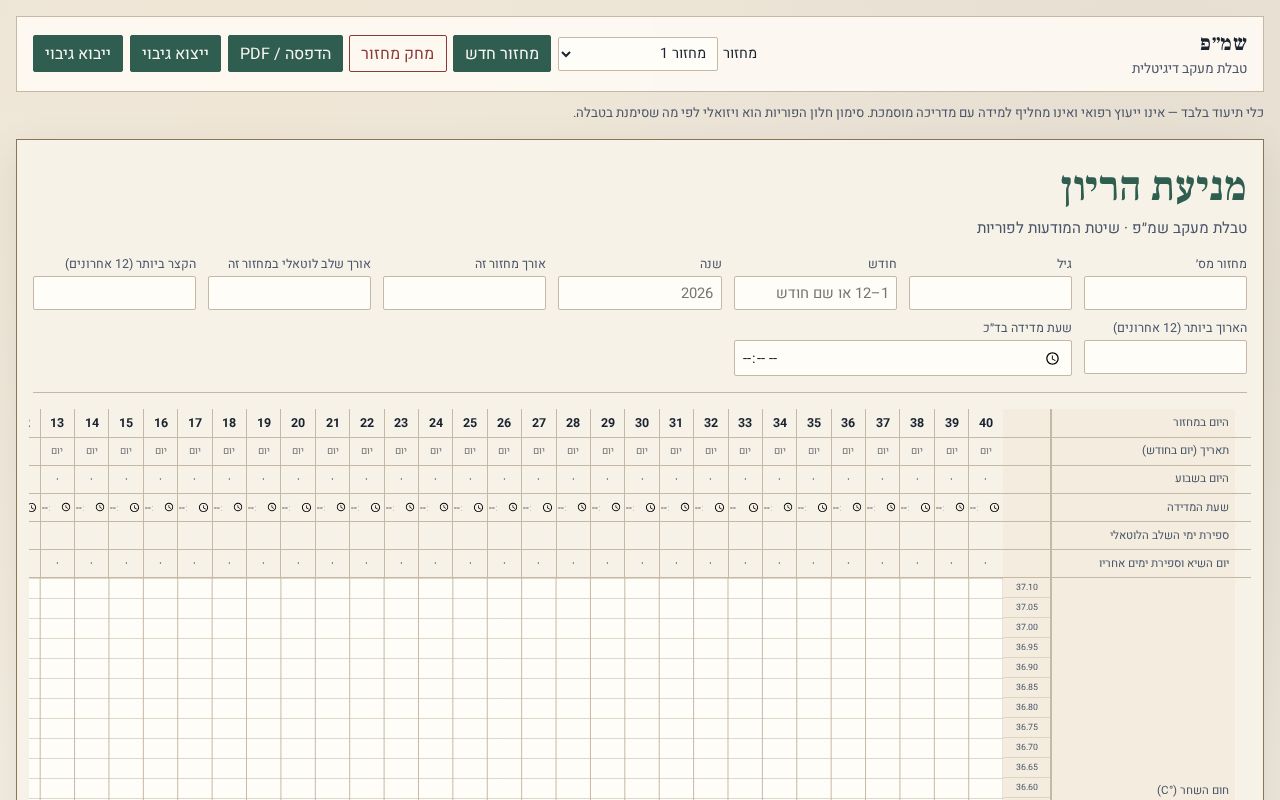Click the date cell for day 40
The height and width of the screenshot is (800, 1280).
coord(986,451)
